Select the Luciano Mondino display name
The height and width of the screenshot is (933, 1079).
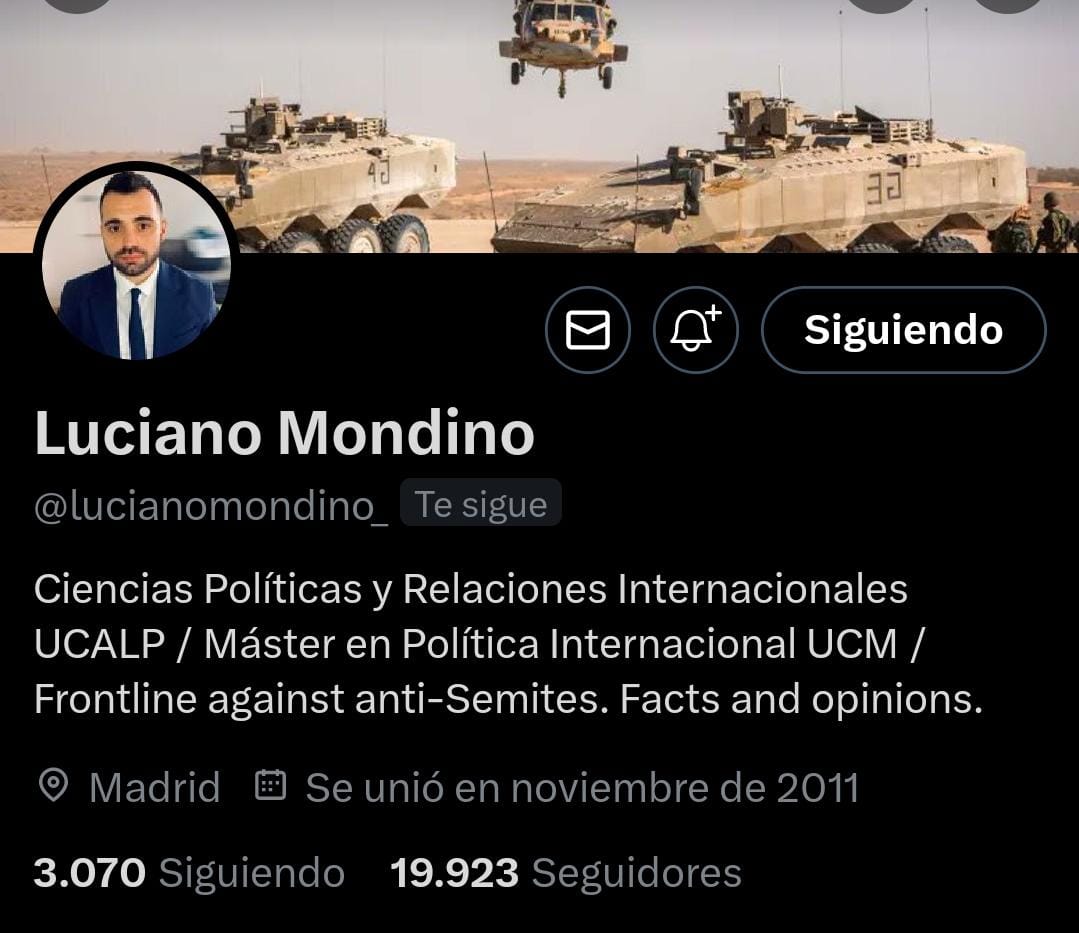click(284, 433)
